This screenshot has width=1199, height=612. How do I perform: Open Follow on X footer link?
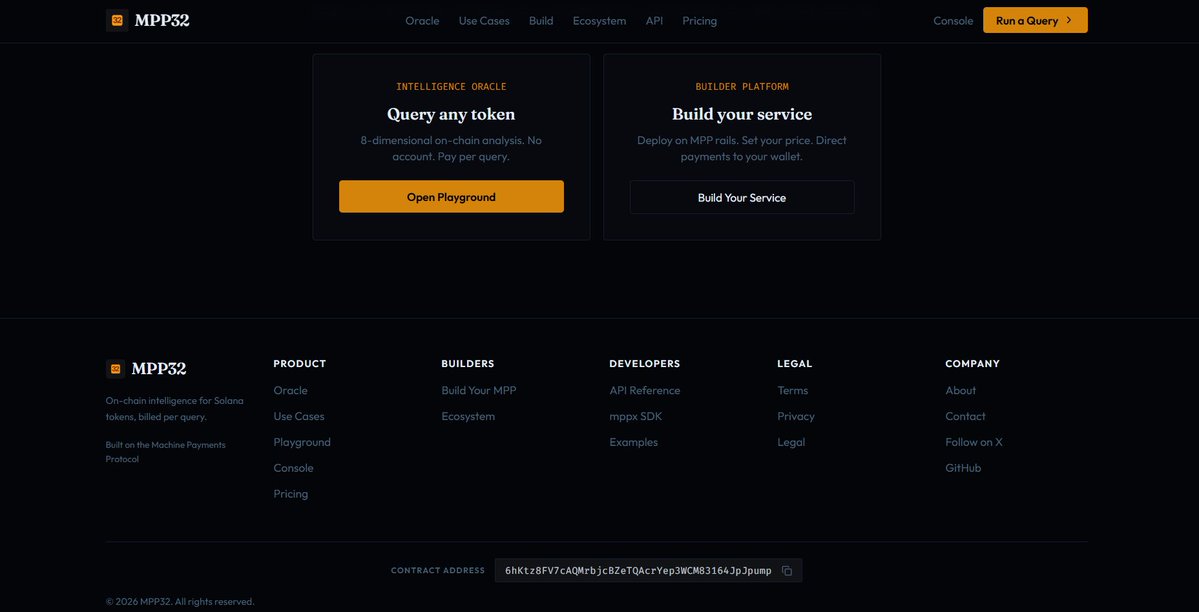coord(973,442)
